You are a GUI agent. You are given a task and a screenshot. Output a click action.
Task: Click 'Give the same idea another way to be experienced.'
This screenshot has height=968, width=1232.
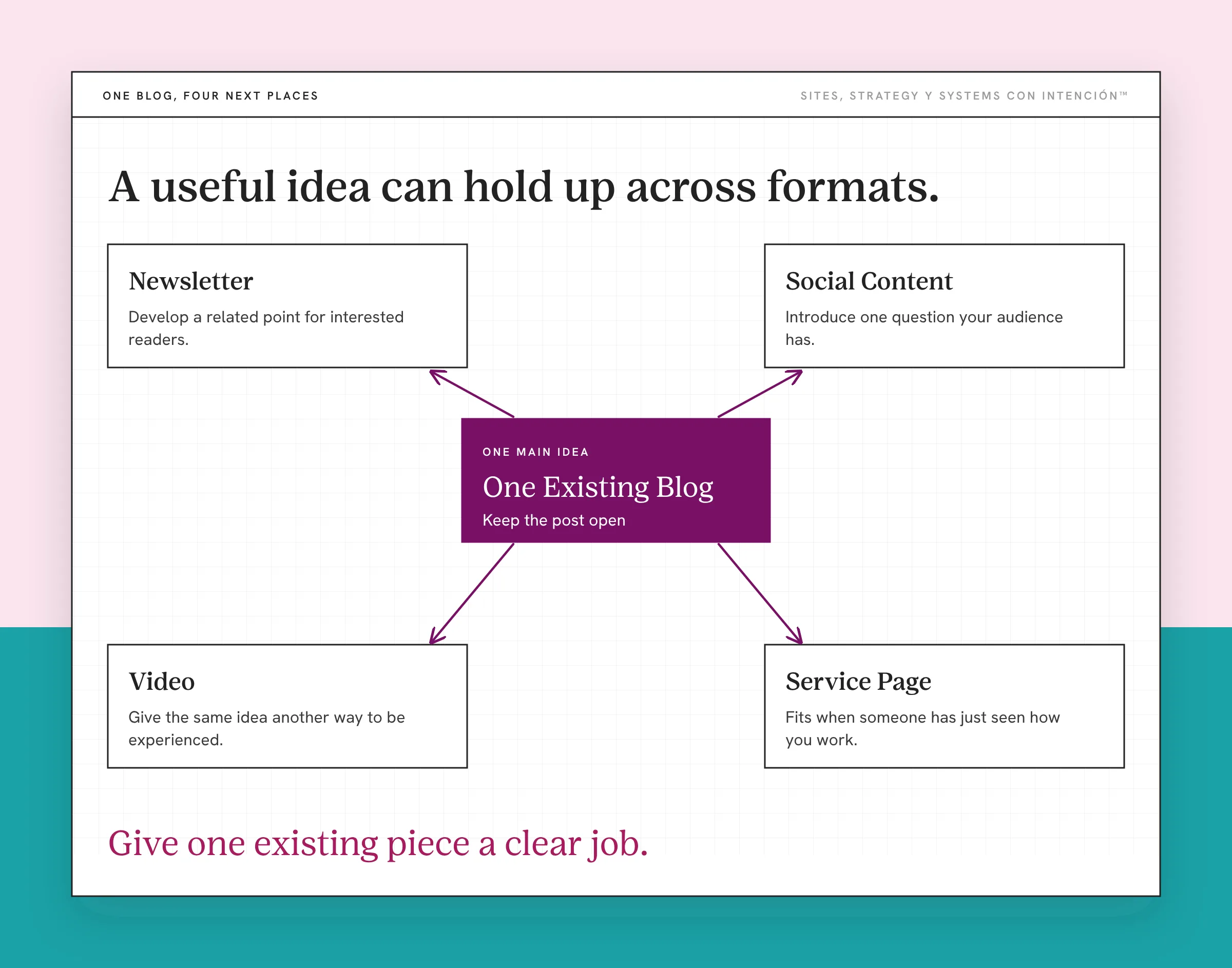point(267,728)
